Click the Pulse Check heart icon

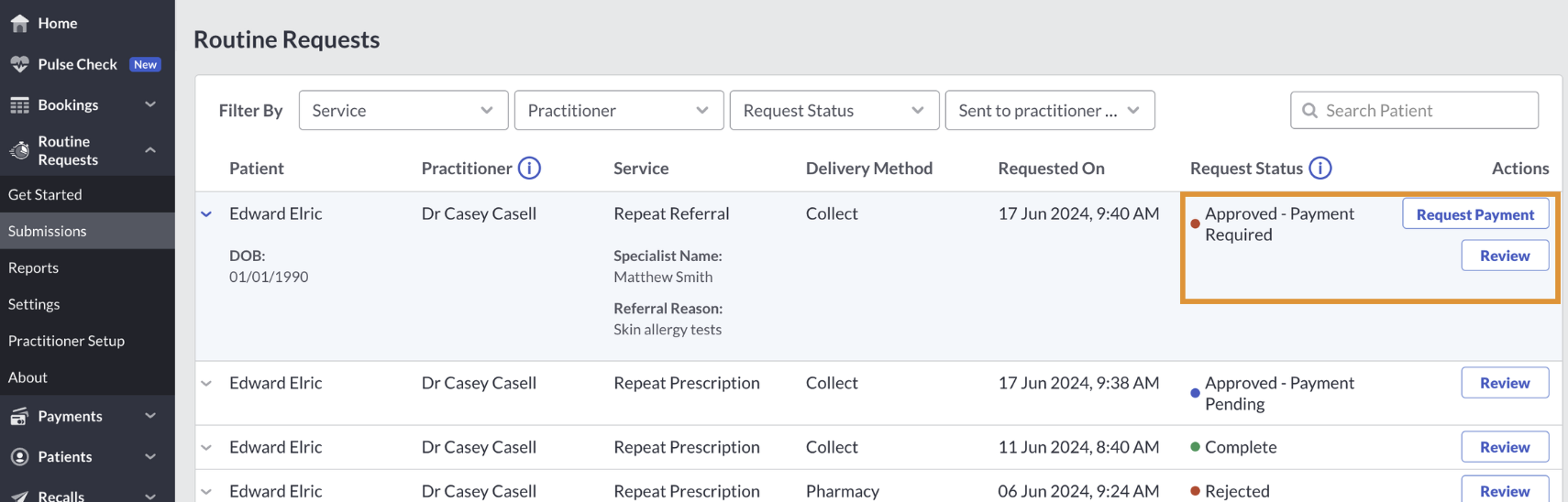pyautogui.click(x=19, y=64)
